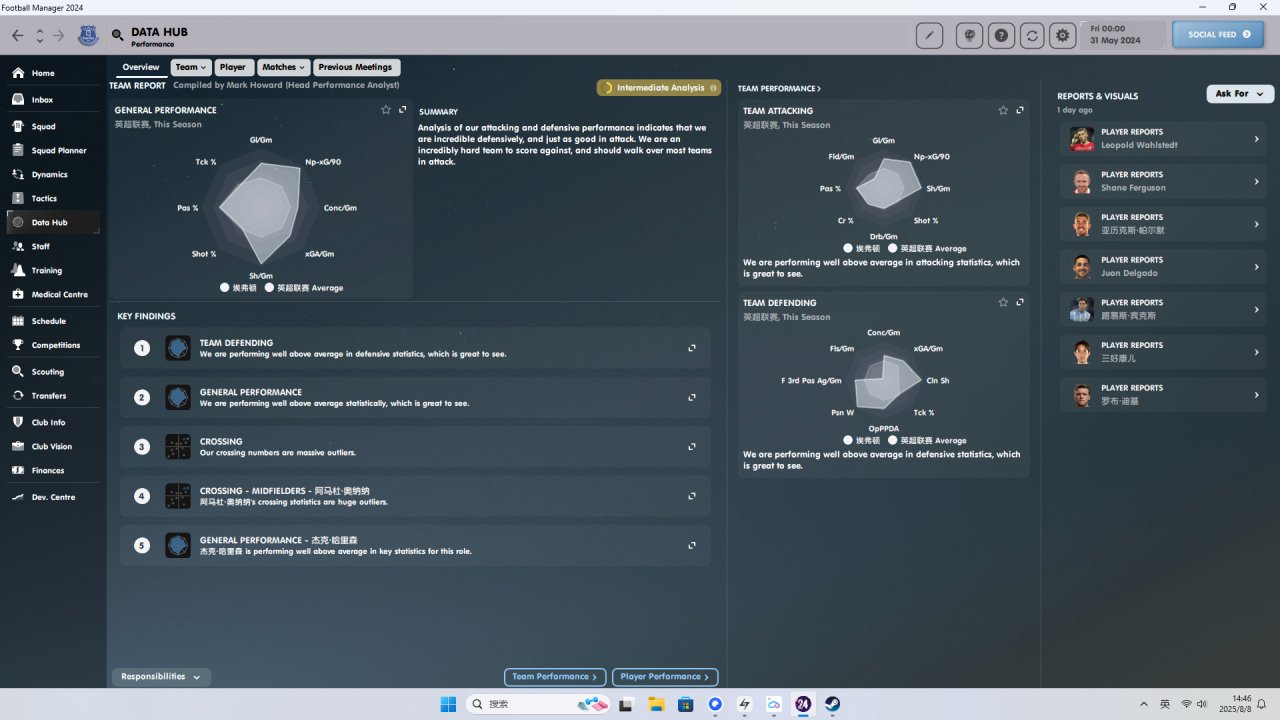
Task: Click the head icon left of help
Action: click(969, 35)
